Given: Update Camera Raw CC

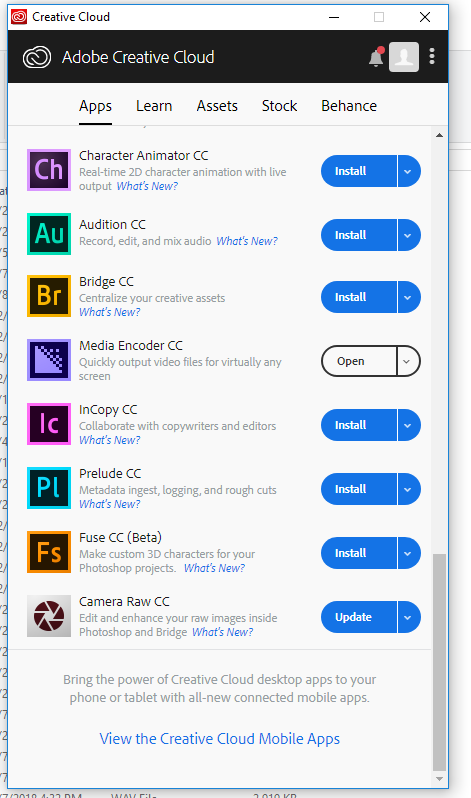Looking at the screenshot, I should click(x=358, y=617).
